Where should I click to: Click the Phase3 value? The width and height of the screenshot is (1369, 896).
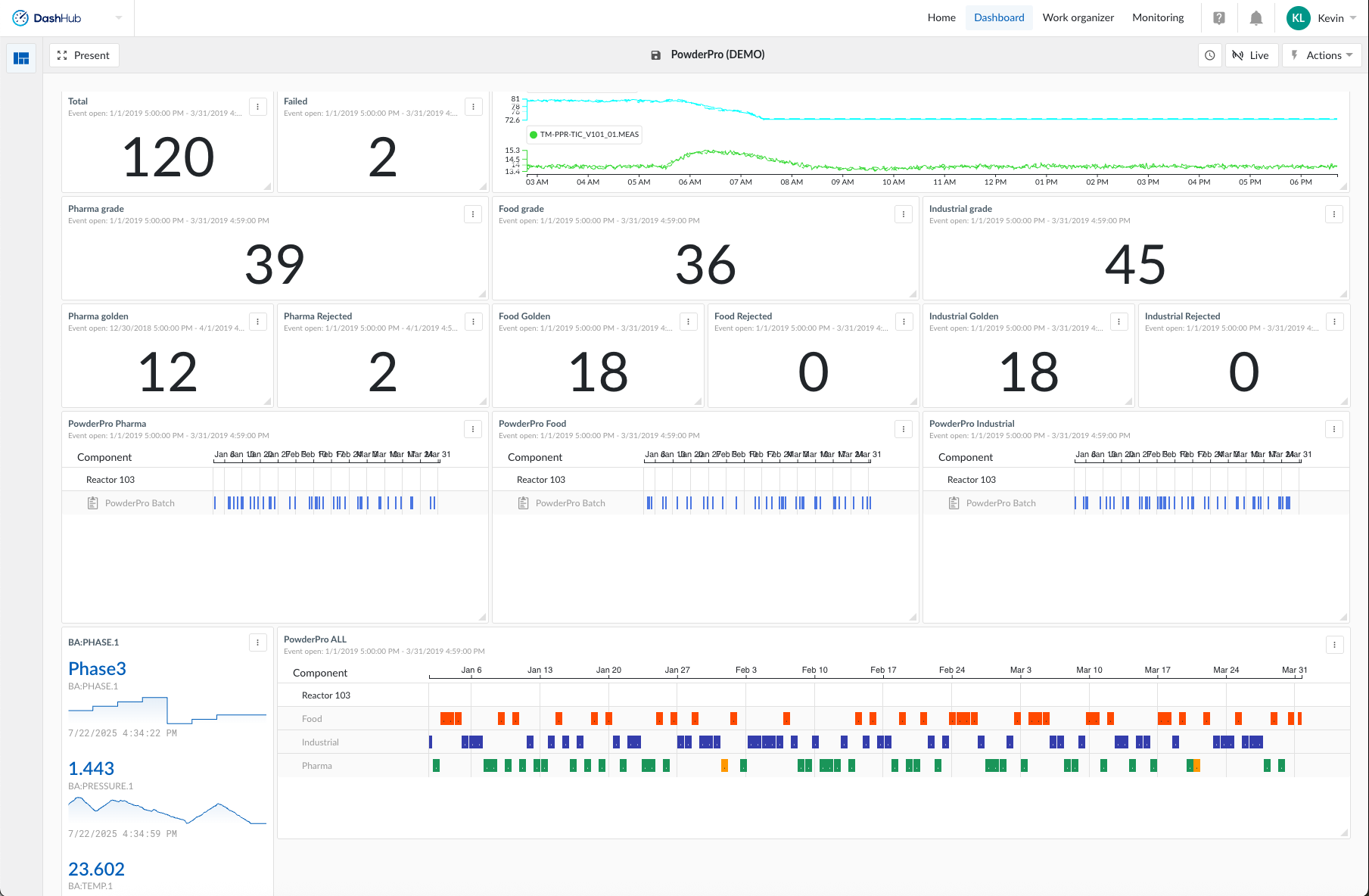(x=97, y=669)
